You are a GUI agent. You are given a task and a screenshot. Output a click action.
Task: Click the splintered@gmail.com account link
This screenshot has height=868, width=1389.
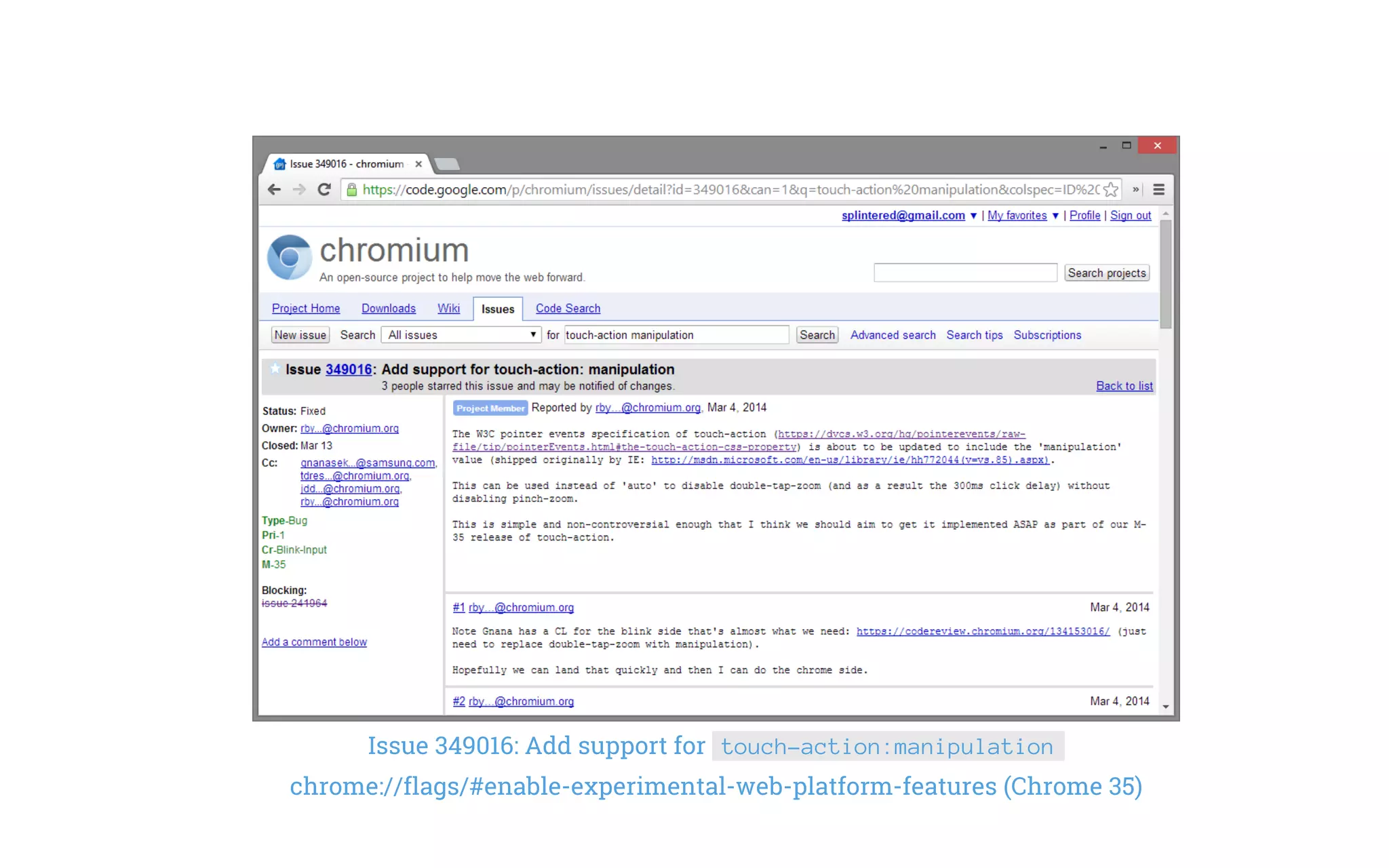tap(903, 216)
